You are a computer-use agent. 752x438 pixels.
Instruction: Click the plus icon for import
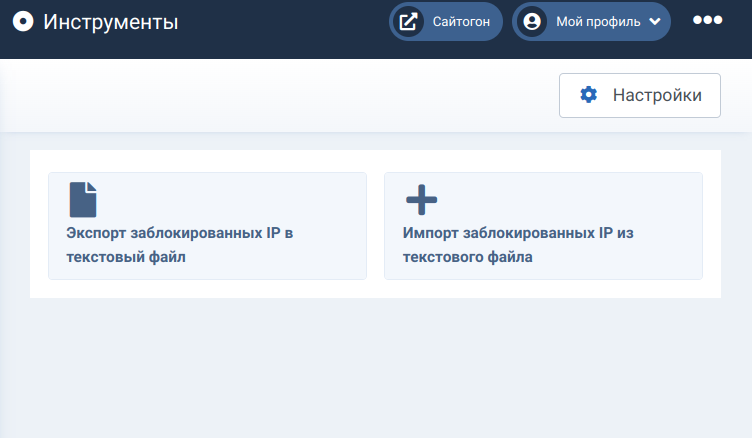pos(422,200)
